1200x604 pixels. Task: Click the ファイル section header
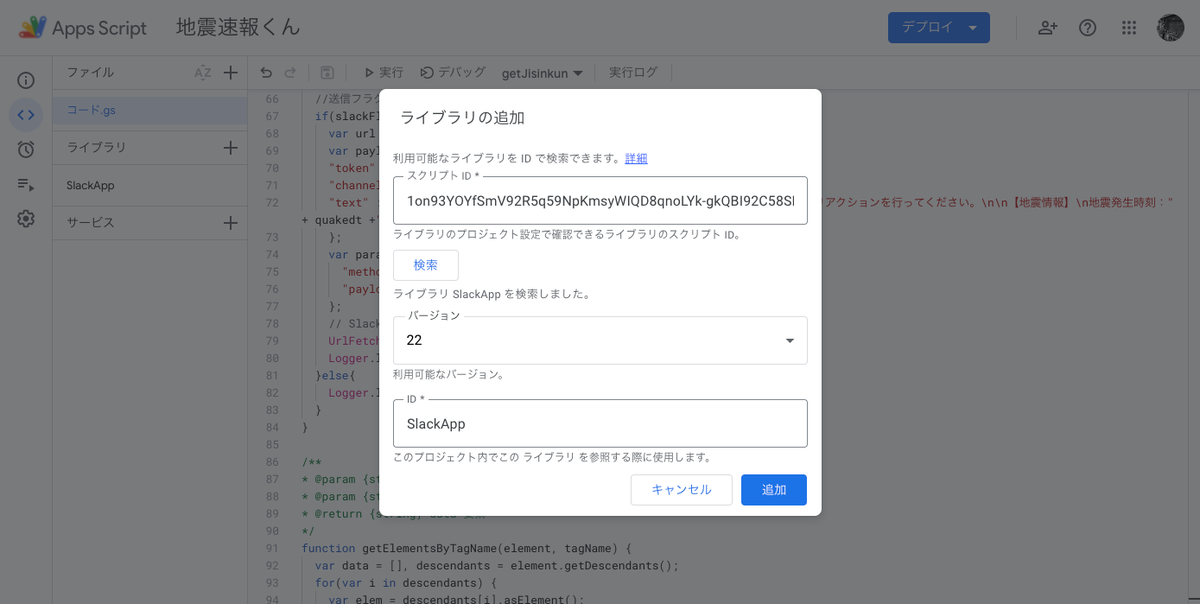pyautogui.click(x=90, y=72)
